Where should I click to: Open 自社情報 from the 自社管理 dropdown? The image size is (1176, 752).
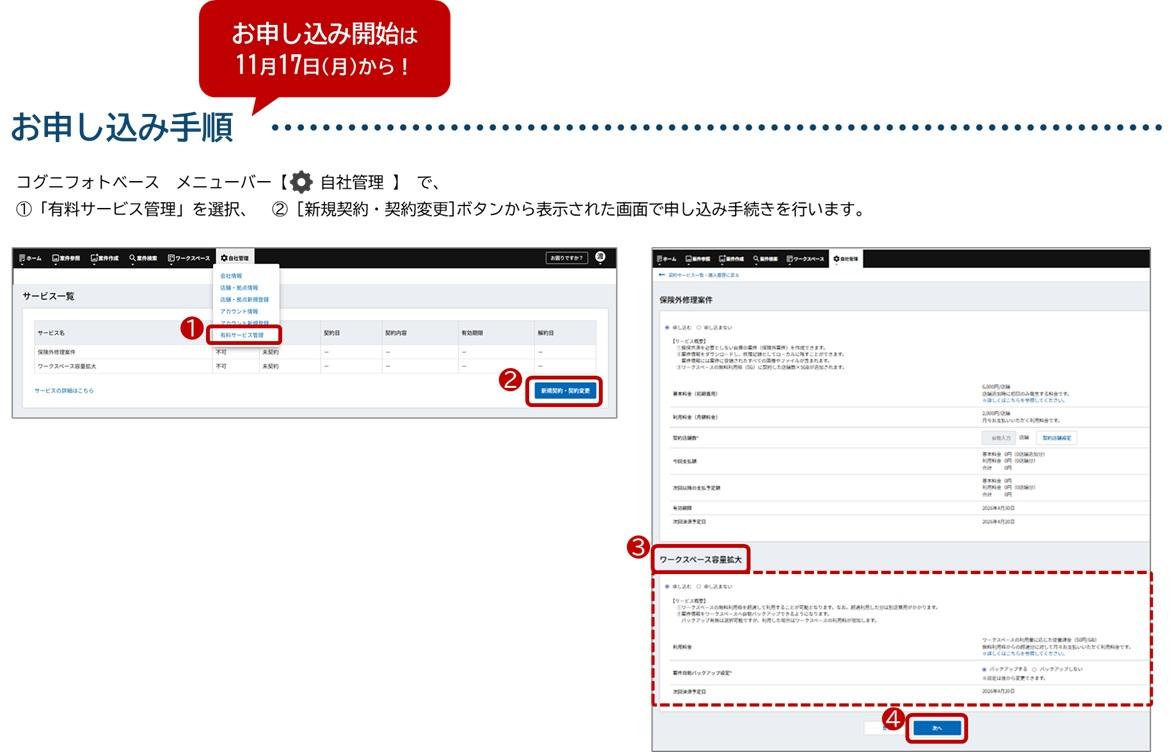pyautogui.click(x=231, y=275)
